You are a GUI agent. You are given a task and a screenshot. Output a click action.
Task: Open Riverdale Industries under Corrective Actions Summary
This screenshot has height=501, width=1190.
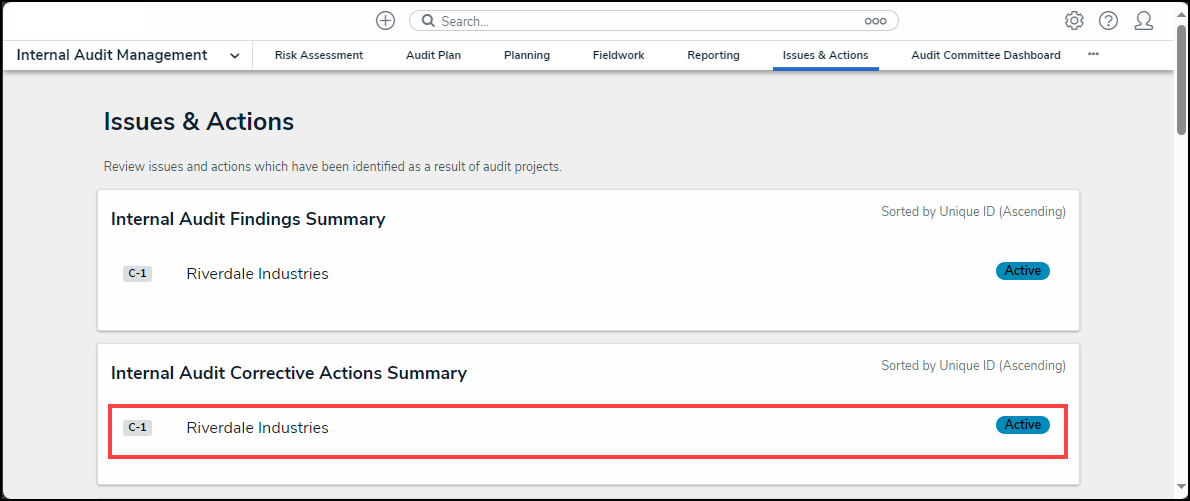click(257, 428)
